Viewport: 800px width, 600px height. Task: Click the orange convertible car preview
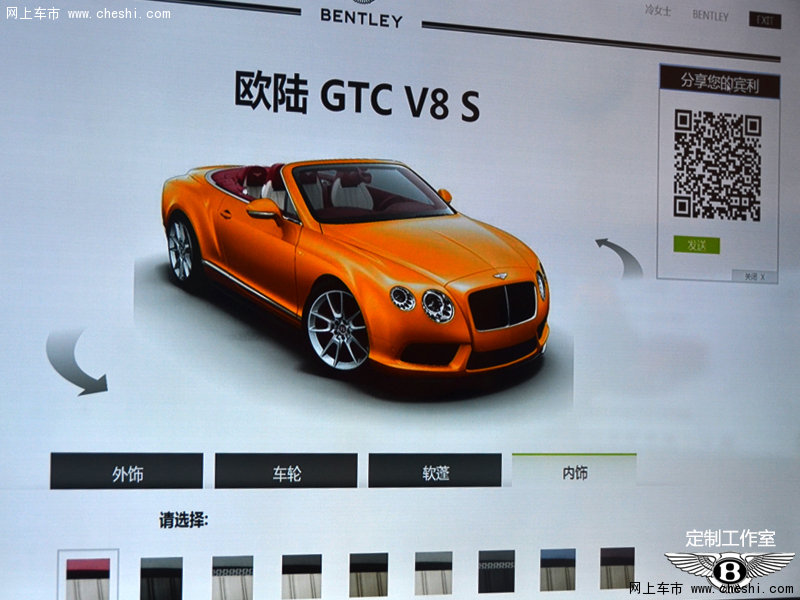[x=356, y=265]
